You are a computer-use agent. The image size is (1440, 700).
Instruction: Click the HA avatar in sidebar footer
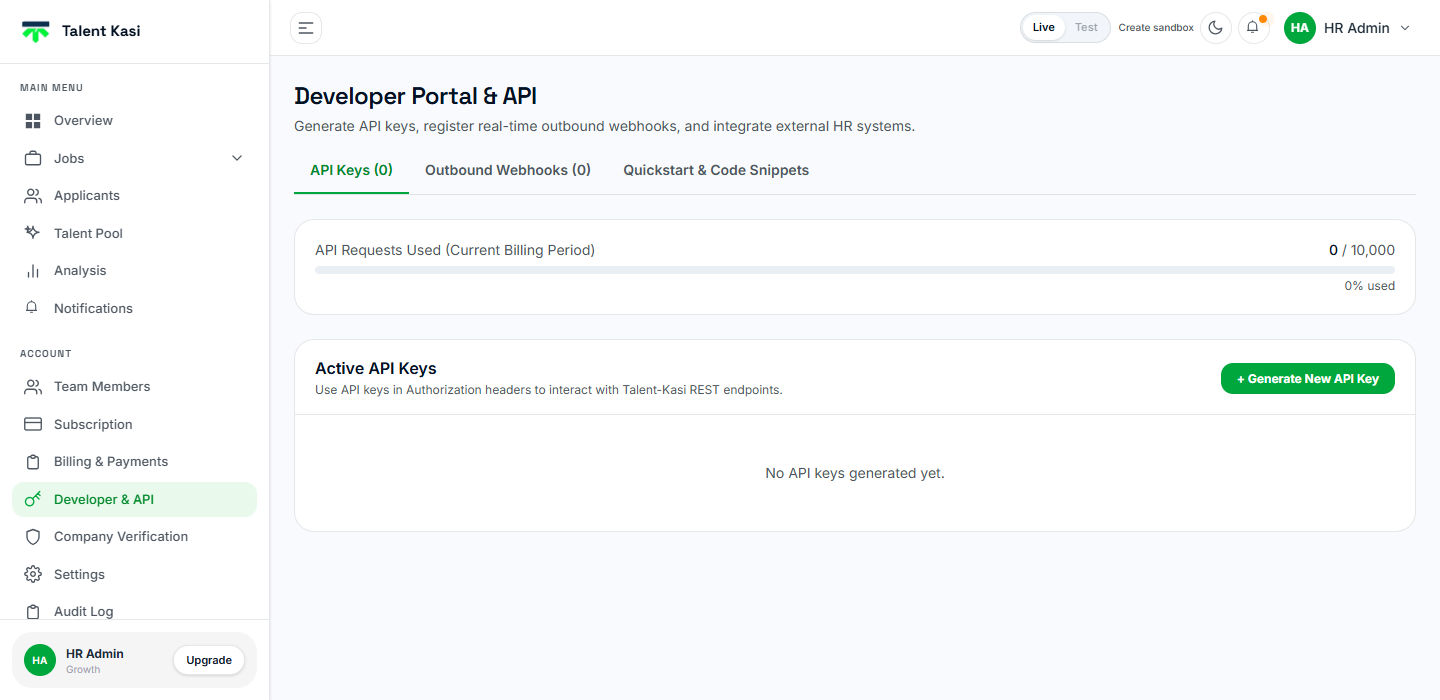pos(40,660)
